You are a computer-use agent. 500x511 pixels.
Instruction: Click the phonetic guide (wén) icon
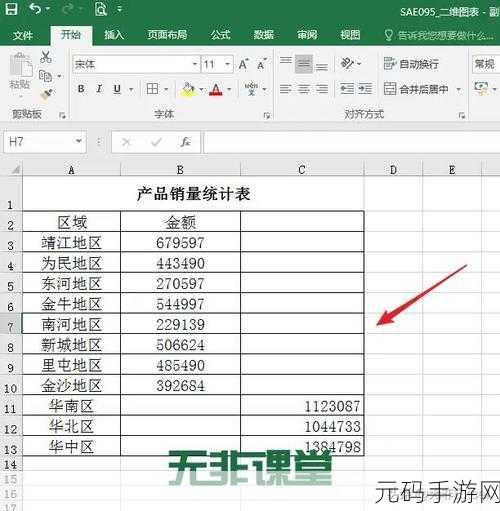click(x=251, y=89)
